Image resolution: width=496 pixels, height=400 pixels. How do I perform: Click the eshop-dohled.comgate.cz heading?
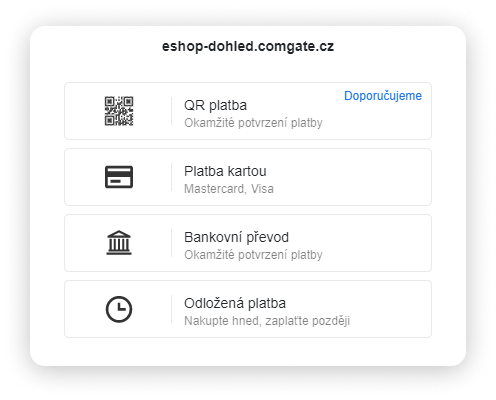pyautogui.click(x=248, y=46)
